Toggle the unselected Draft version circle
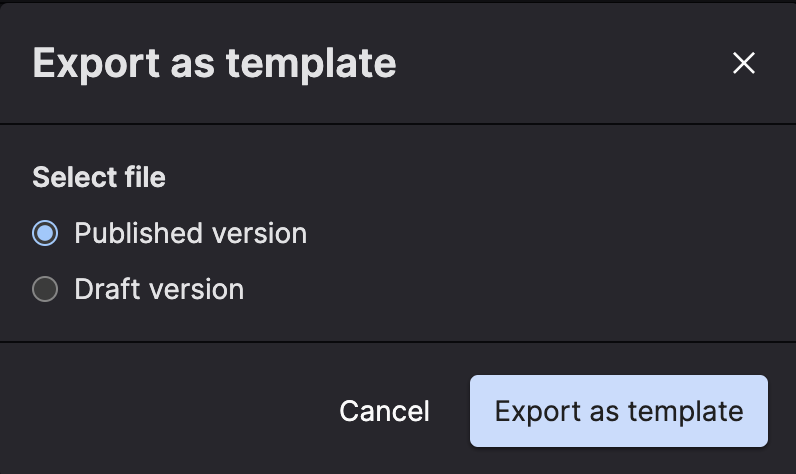 coord(45,290)
